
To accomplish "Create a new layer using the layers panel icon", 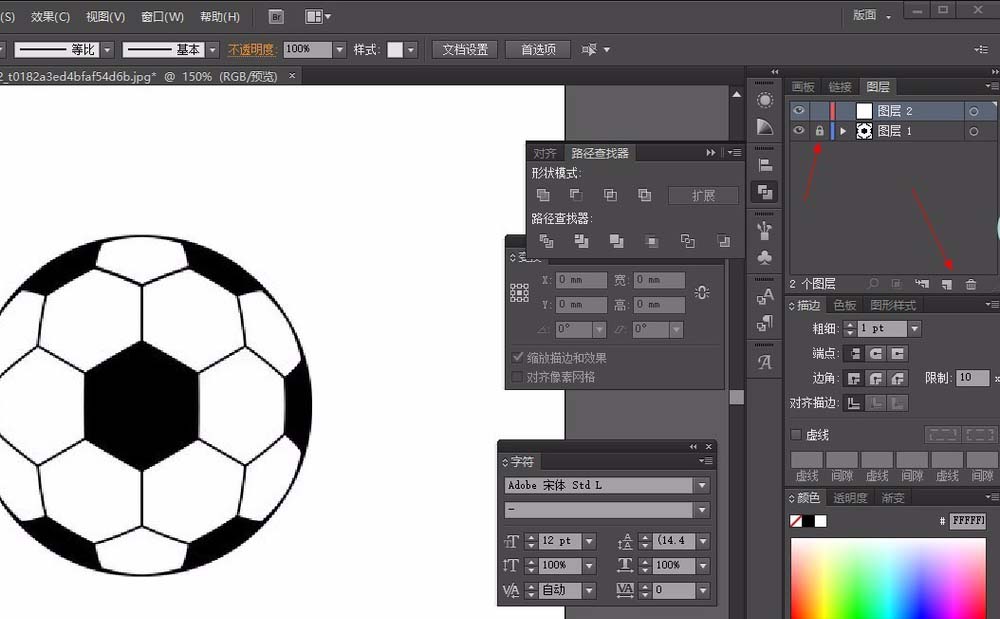I will 947,285.
